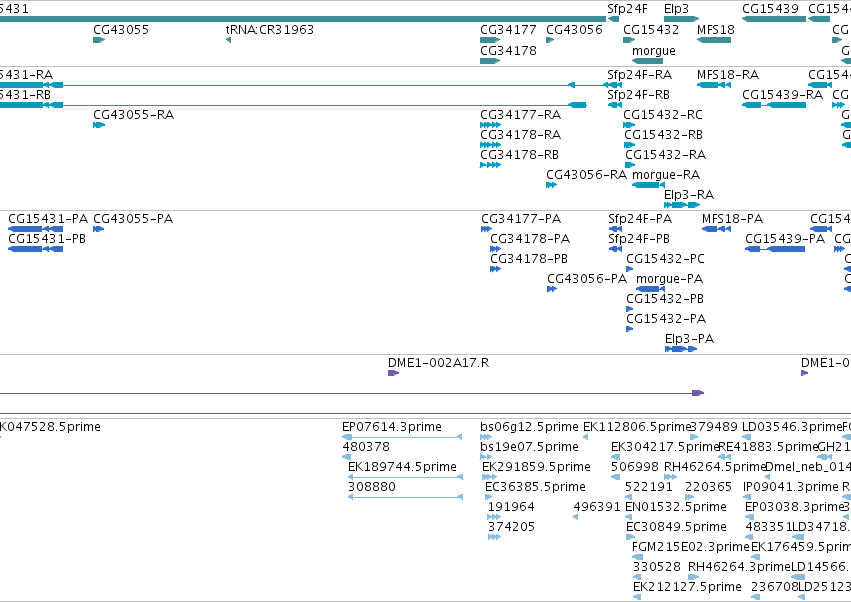The image size is (851, 602).
Task: Click the CG15439 gene label
Action: (x=770, y=9)
